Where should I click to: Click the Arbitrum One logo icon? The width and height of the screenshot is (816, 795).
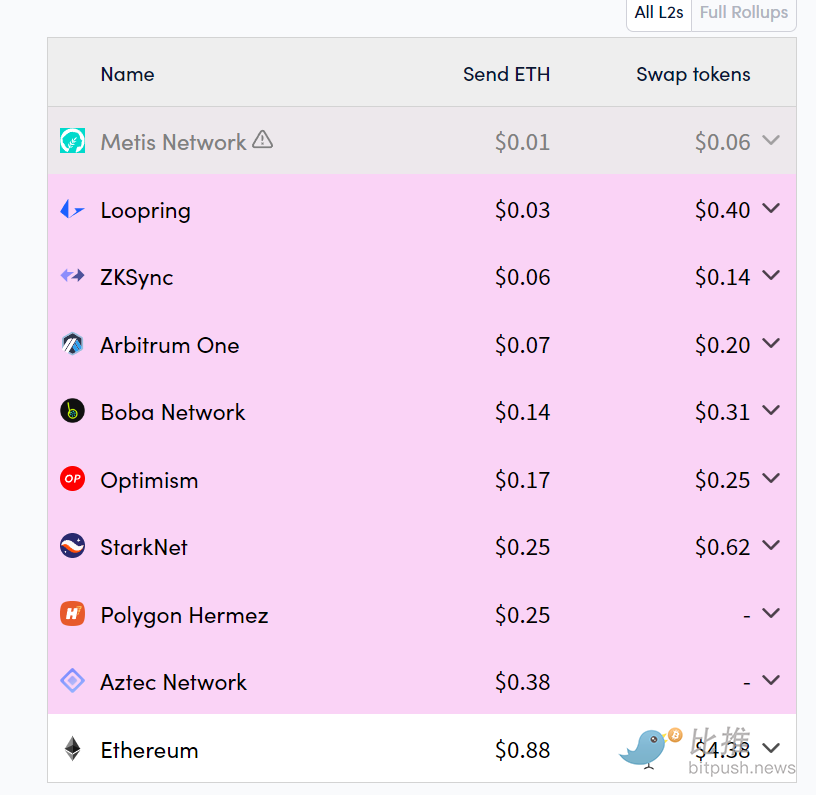click(x=72, y=344)
